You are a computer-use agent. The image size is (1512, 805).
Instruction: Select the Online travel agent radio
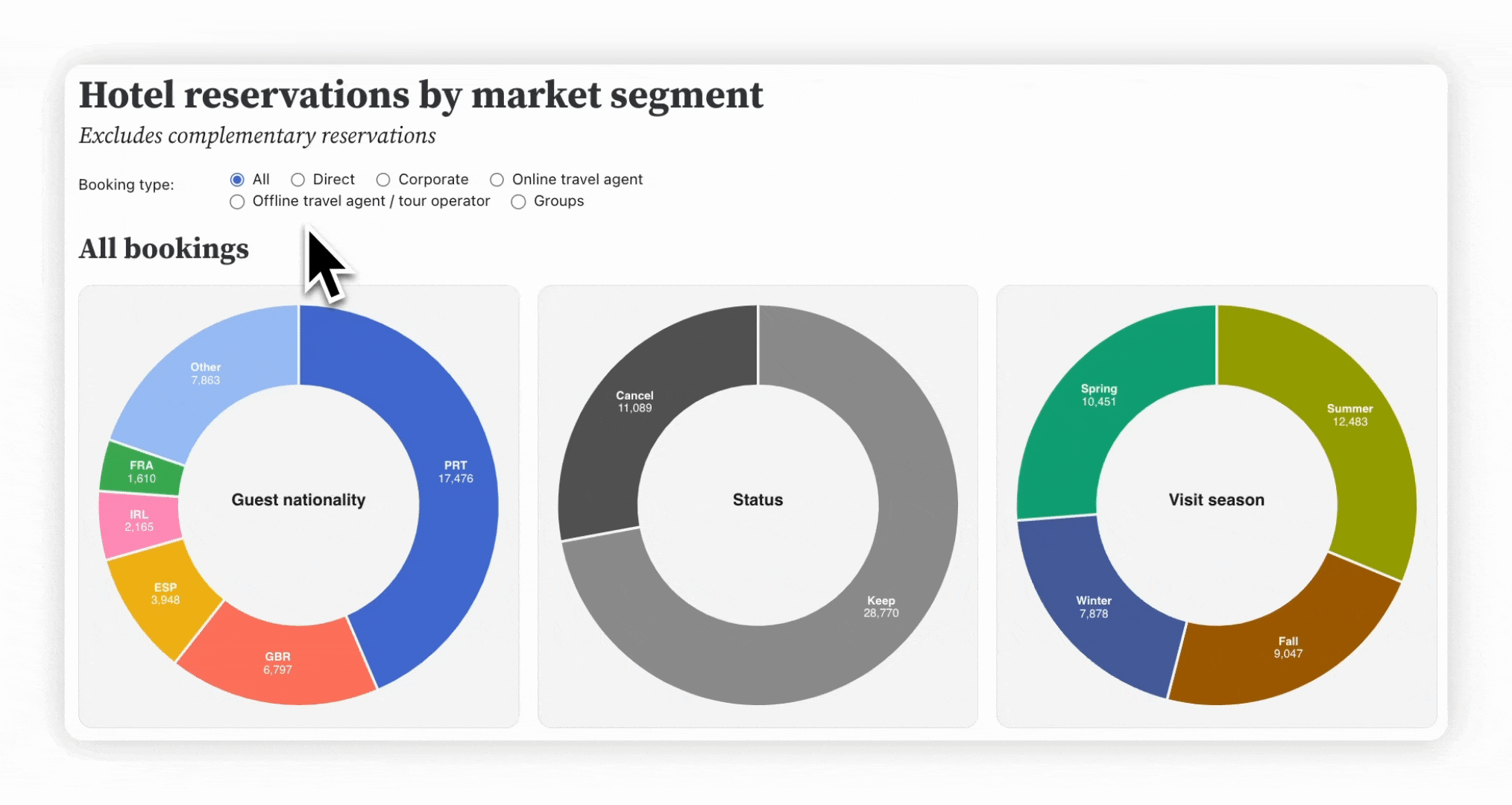pyautogui.click(x=497, y=180)
